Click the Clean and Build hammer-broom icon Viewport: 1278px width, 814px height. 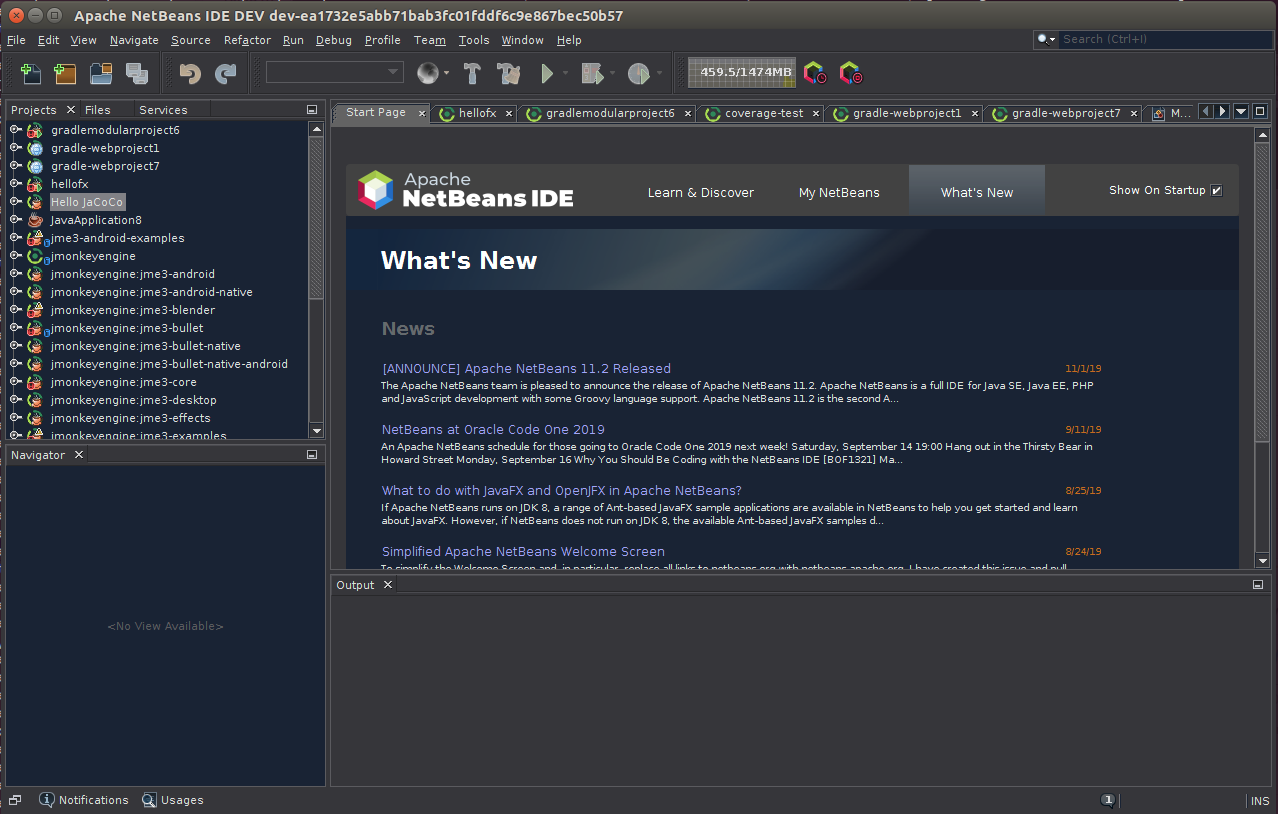click(x=508, y=73)
